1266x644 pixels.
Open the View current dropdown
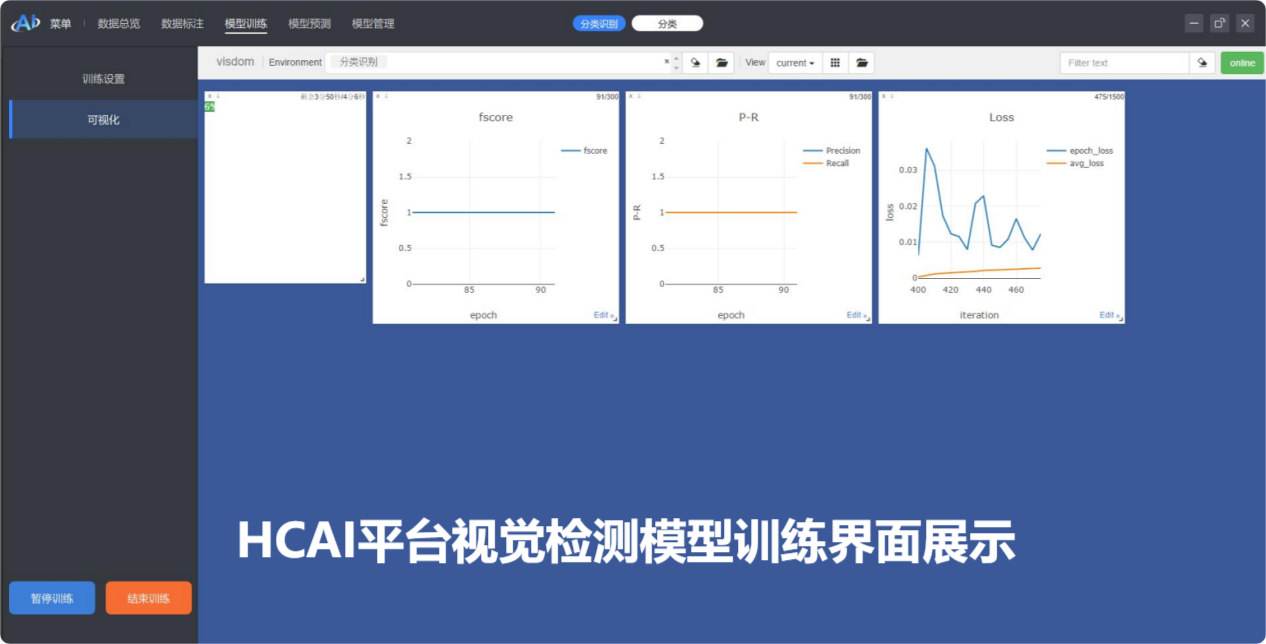[x=794, y=62]
